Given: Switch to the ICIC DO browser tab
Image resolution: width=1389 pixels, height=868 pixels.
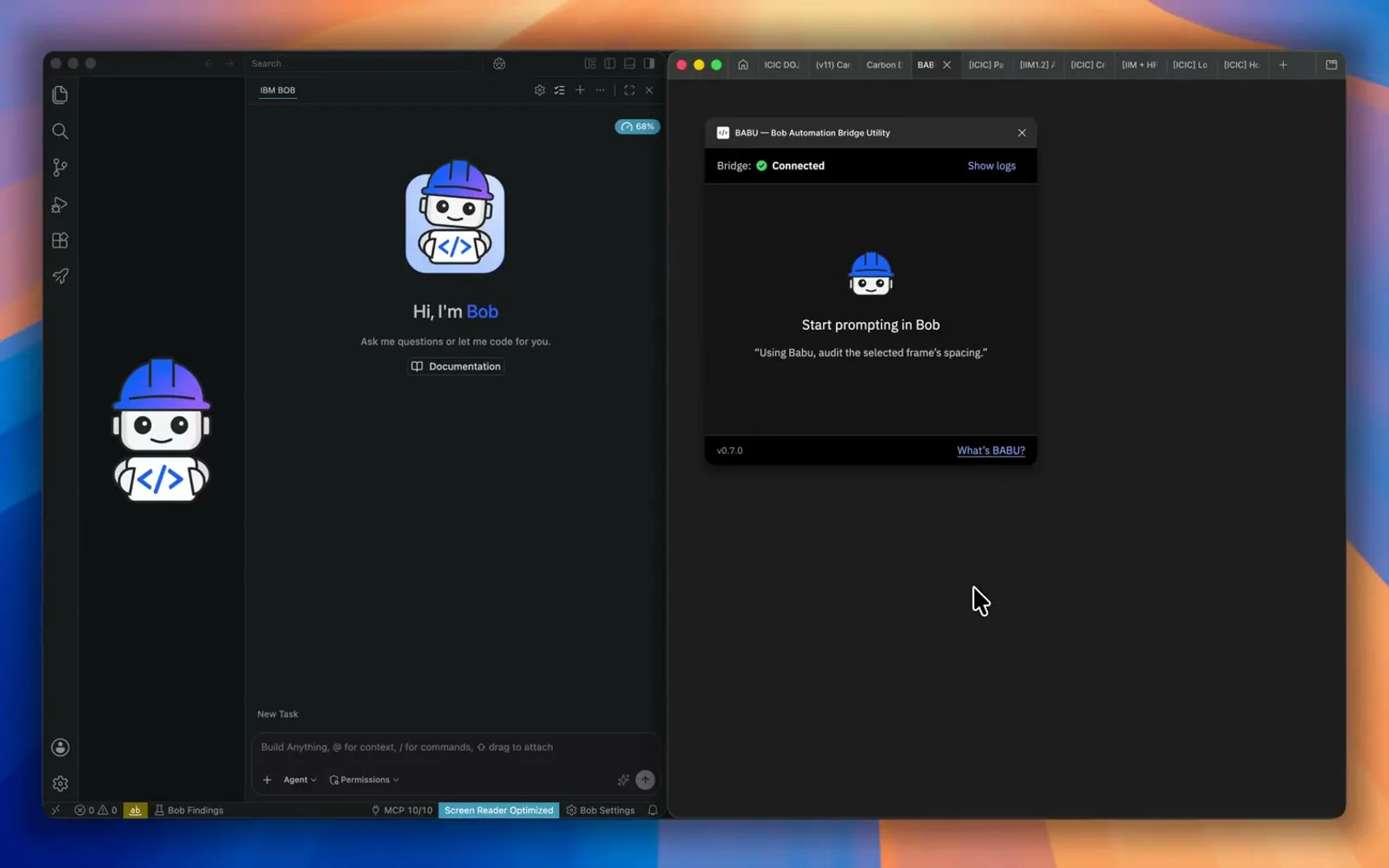Looking at the screenshot, I should pos(781,65).
